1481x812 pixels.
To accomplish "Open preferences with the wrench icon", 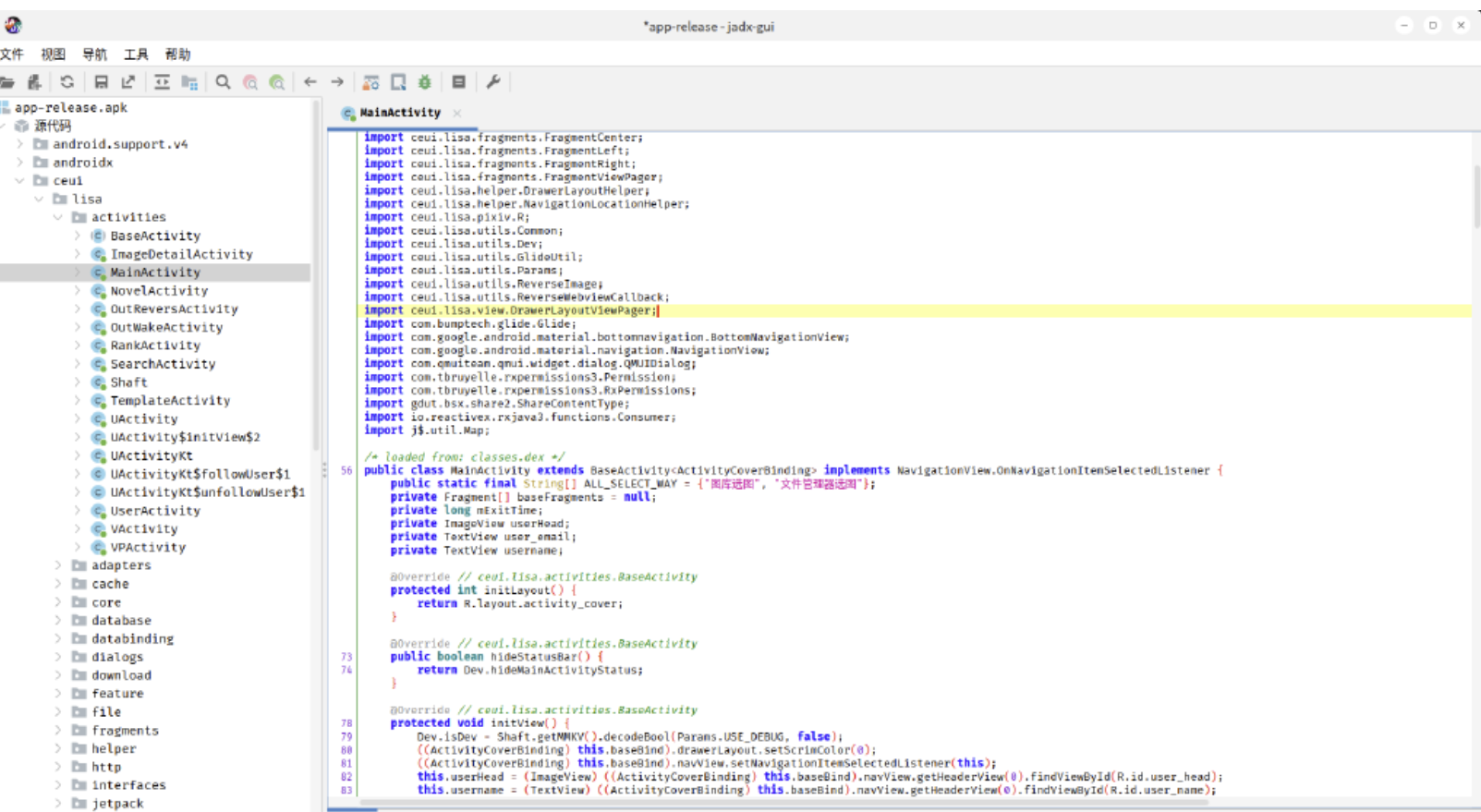I will coord(493,82).
